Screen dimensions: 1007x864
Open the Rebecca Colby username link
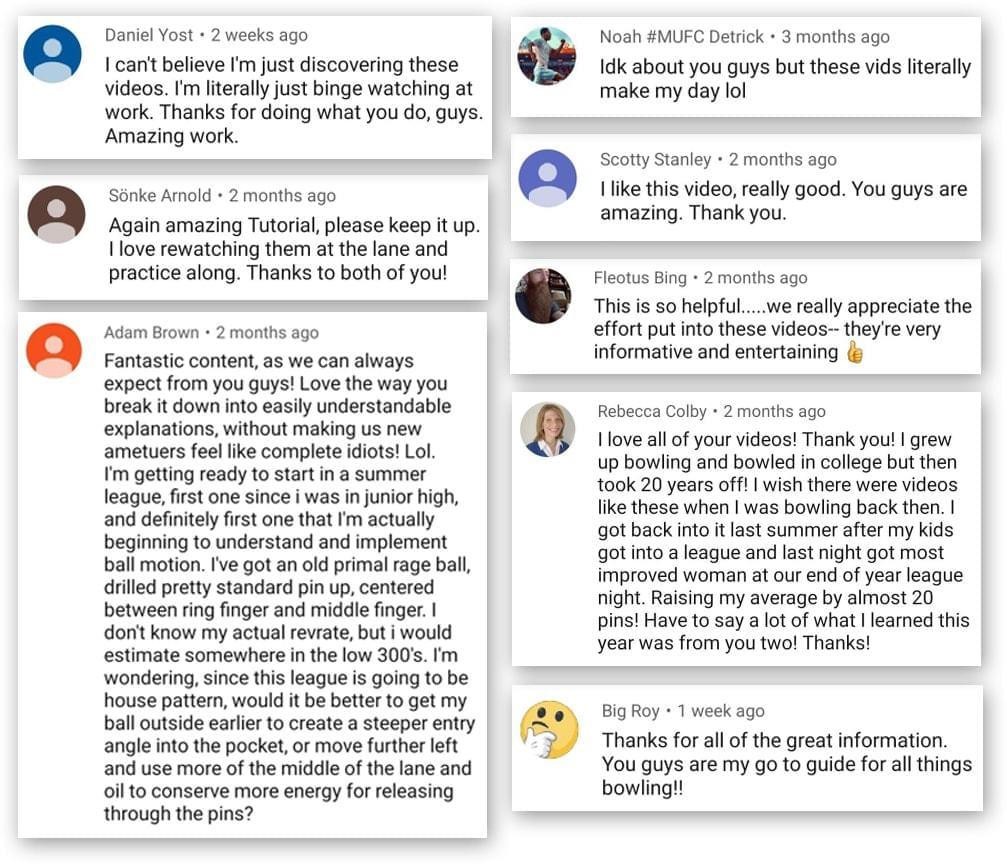coord(652,411)
